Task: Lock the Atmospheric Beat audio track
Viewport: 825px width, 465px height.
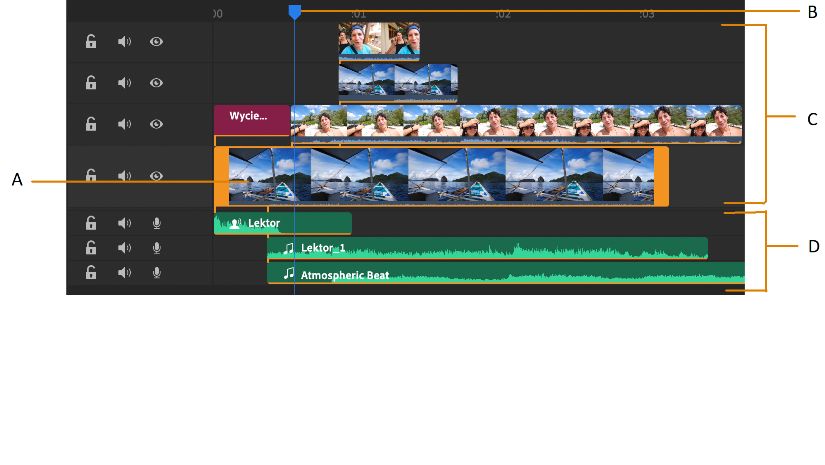Action: pos(91,272)
